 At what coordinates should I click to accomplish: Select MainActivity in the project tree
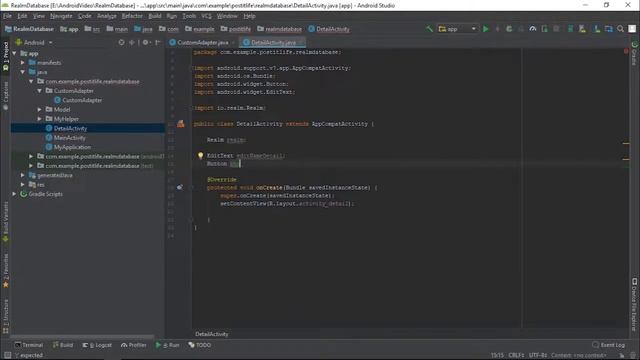click(69, 138)
